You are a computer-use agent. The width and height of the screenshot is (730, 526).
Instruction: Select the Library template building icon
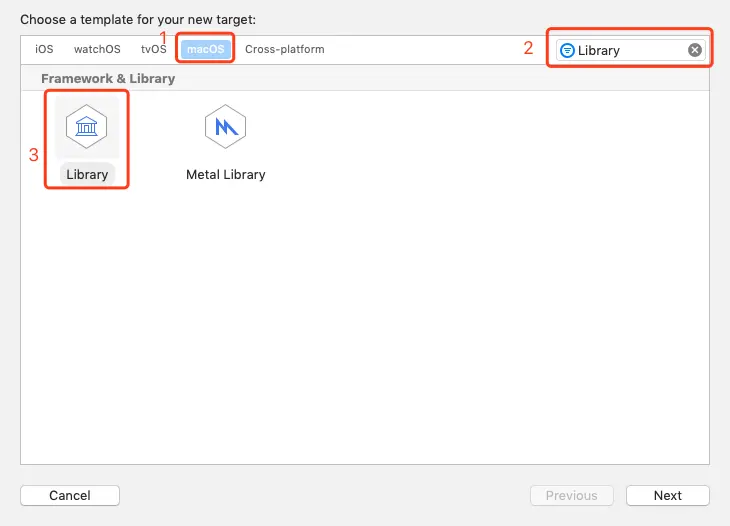click(87, 127)
